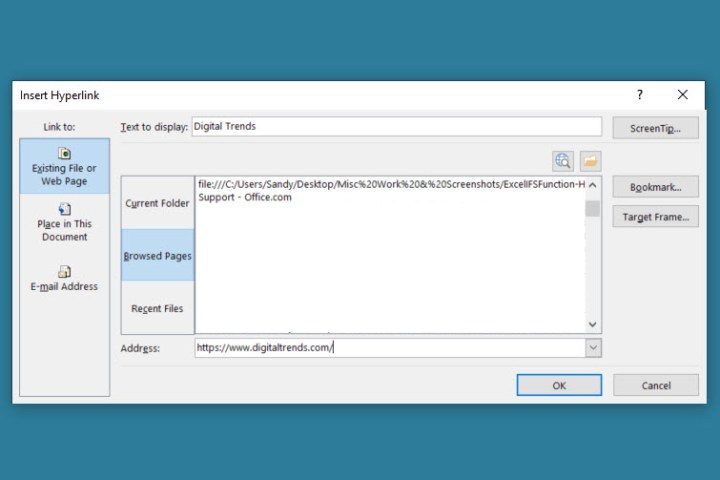Select Existing File or Web Page option
720x480 pixels.
[64, 166]
